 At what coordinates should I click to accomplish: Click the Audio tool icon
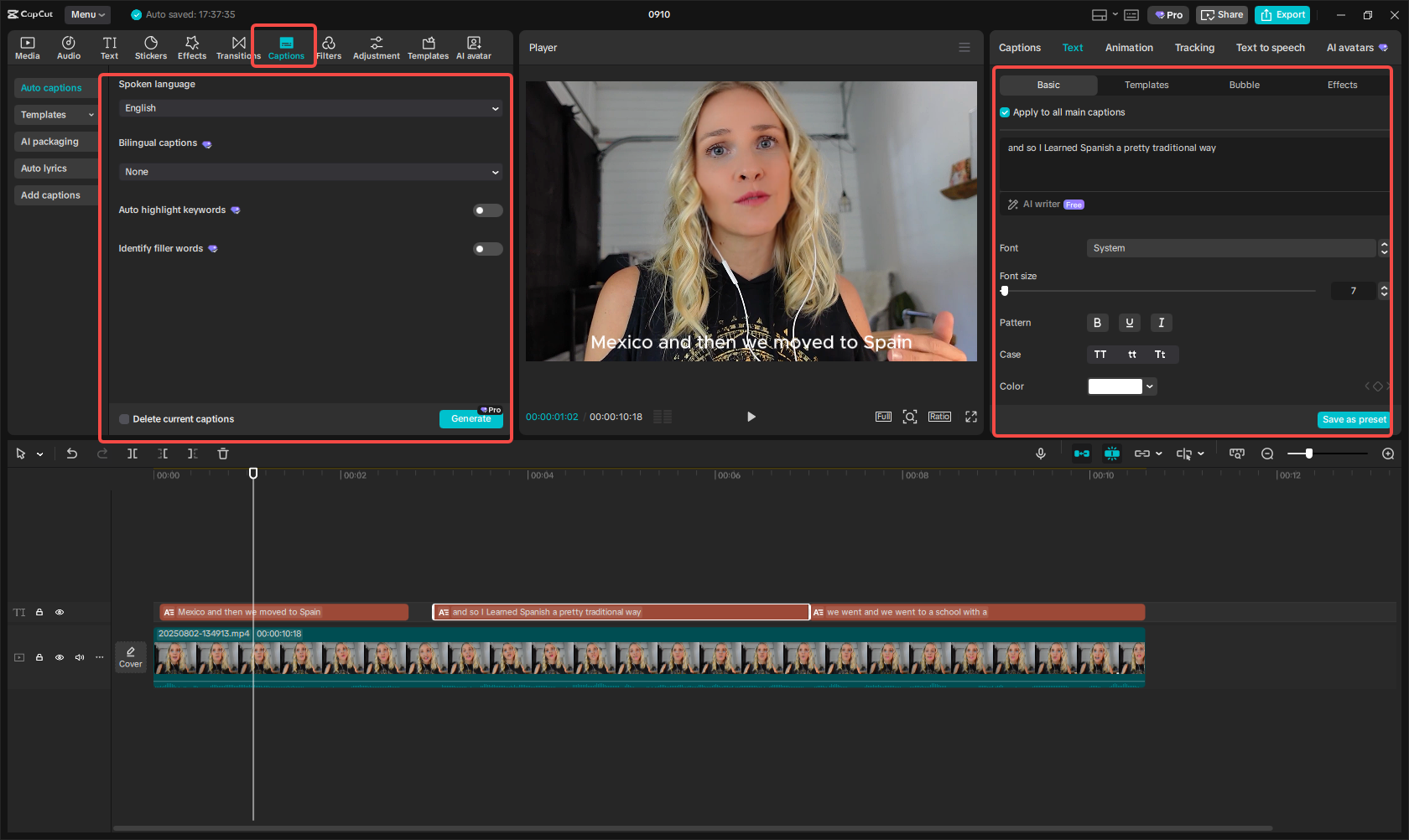point(69,48)
